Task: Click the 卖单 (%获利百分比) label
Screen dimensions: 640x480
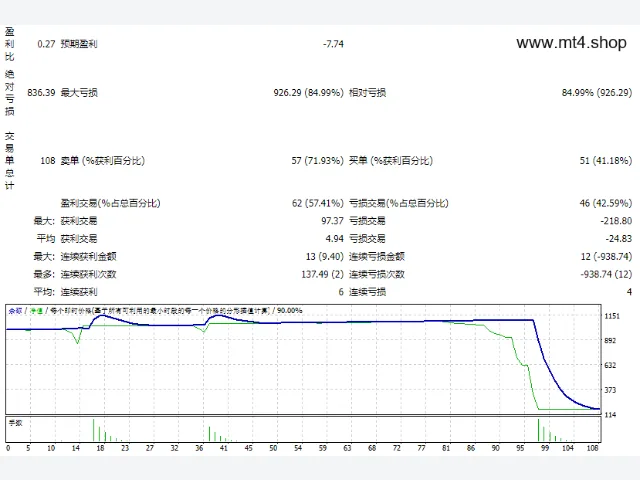Action: click(102, 161)
